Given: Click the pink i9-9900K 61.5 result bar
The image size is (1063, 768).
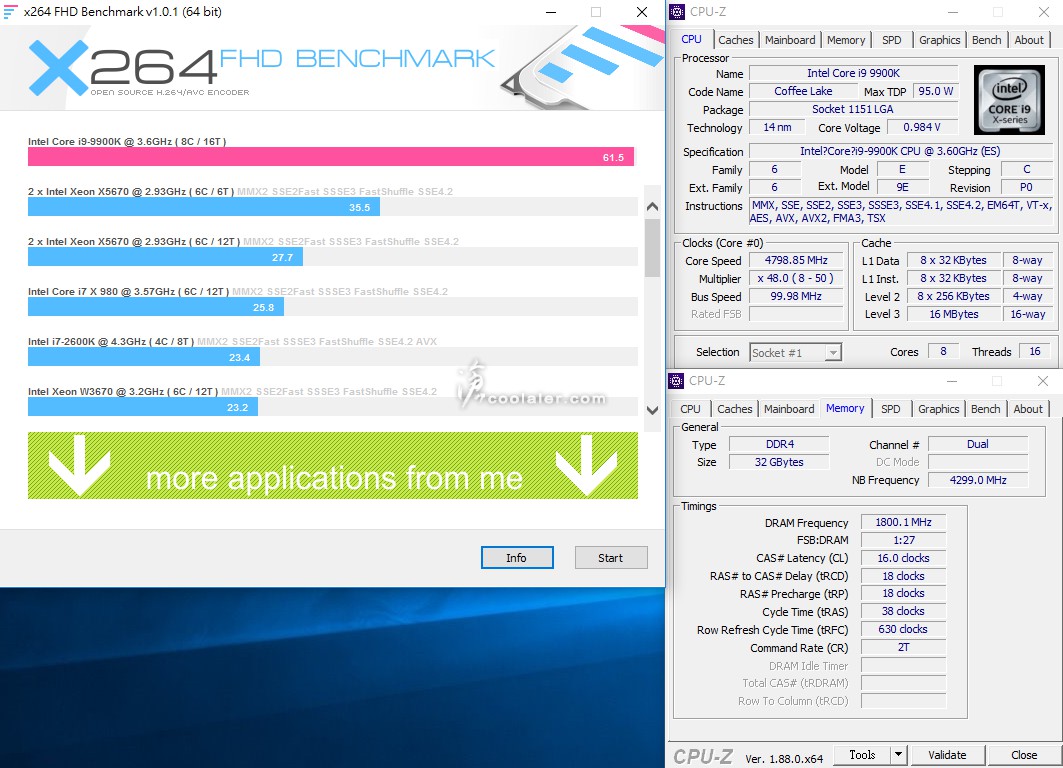Looking at the screenshot, I should pyautogui.click(x=330, y=157).
